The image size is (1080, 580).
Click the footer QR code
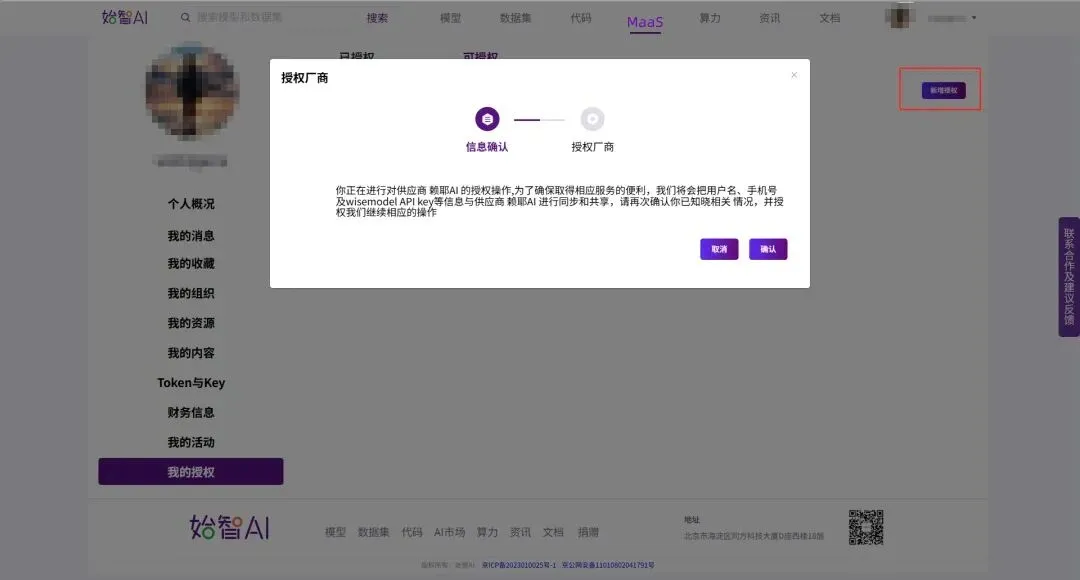866,528
